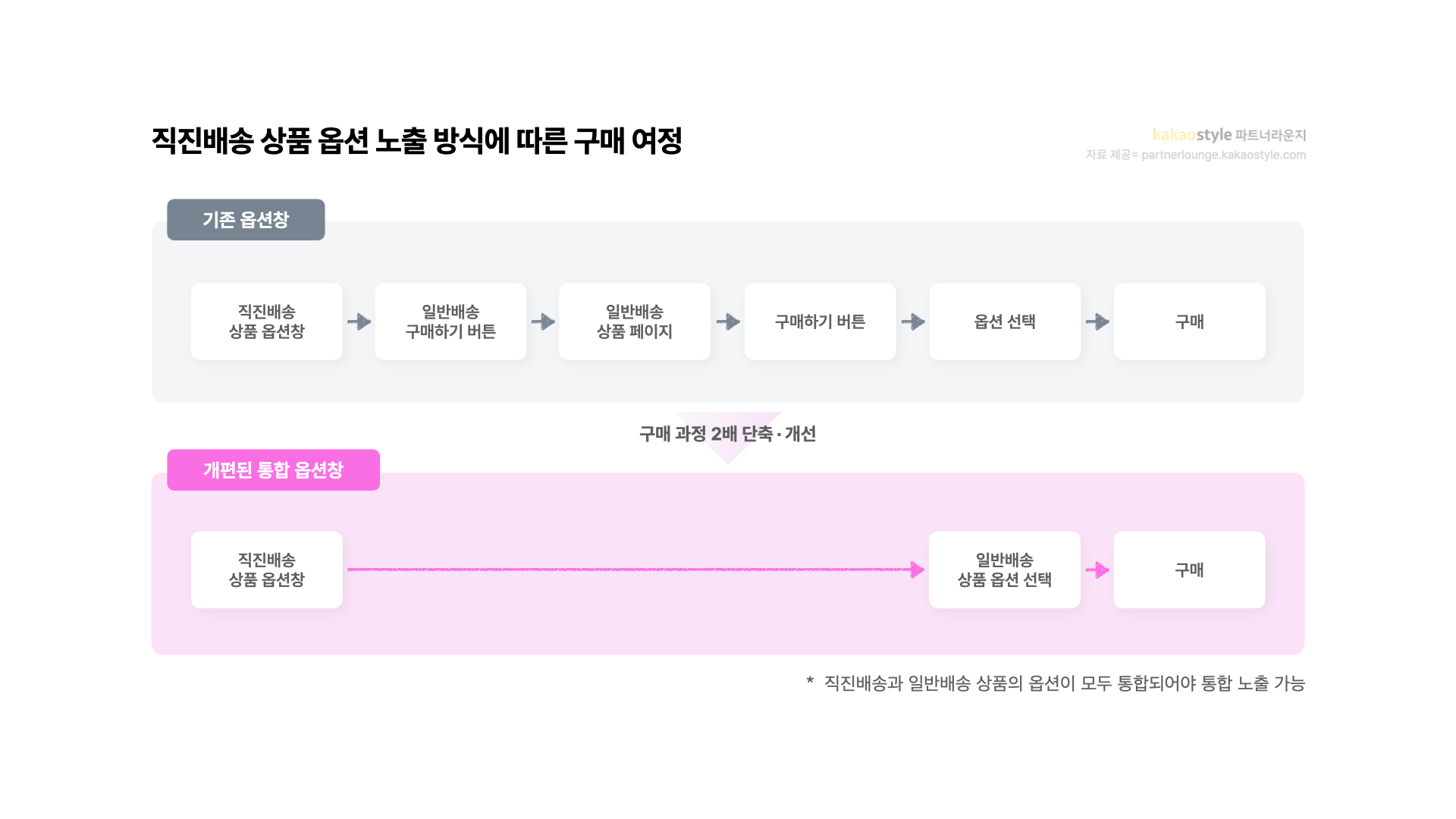Open the partnerlounge.kakaostyle.com source link

click(1223, 155)
